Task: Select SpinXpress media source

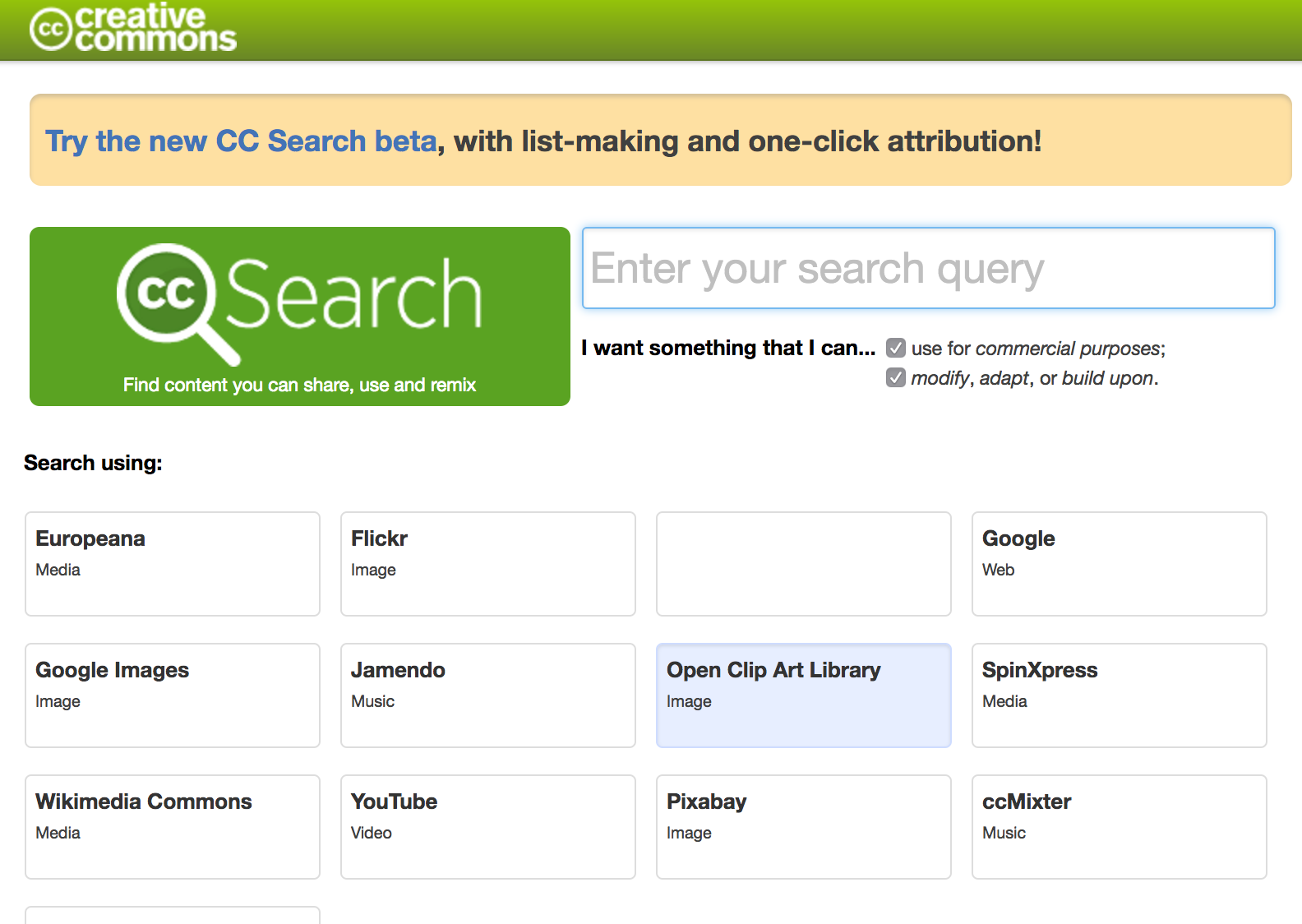Action: pos(1120,695)
